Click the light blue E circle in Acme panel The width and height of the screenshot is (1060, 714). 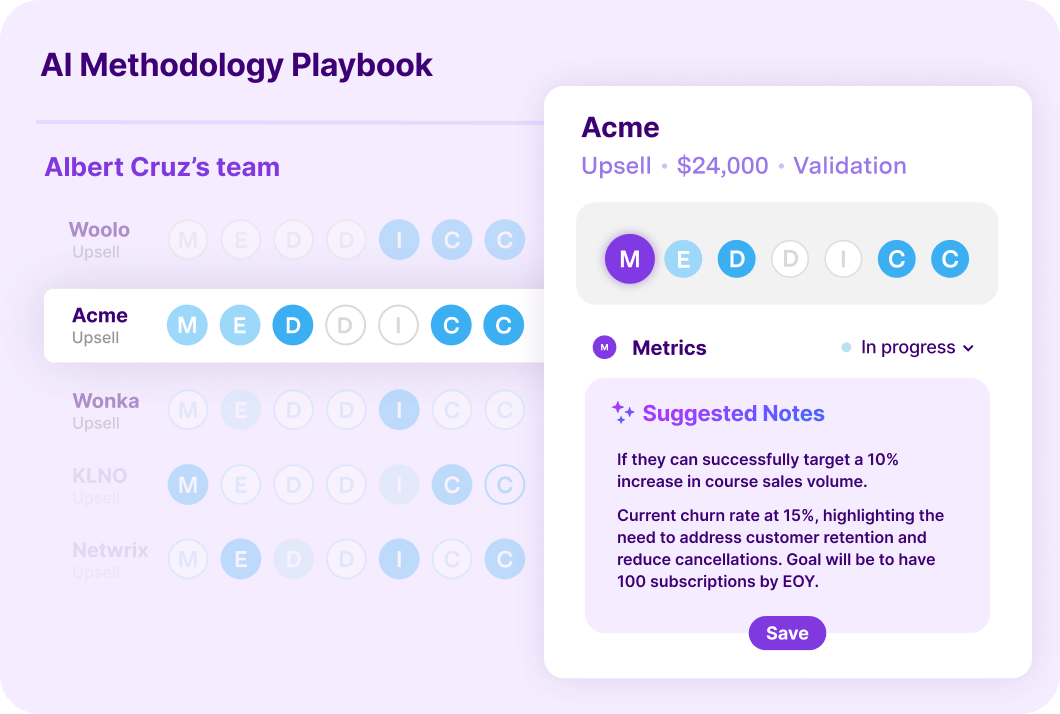683,260
